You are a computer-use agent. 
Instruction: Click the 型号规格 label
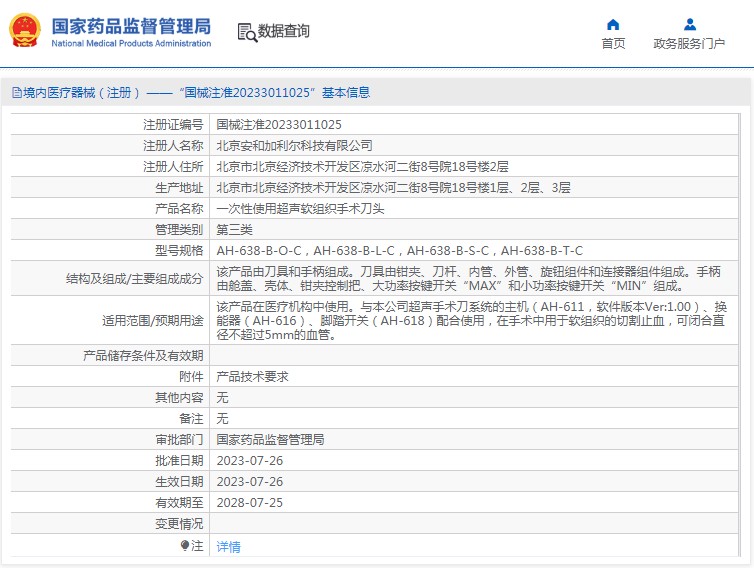tap(179, 251)
